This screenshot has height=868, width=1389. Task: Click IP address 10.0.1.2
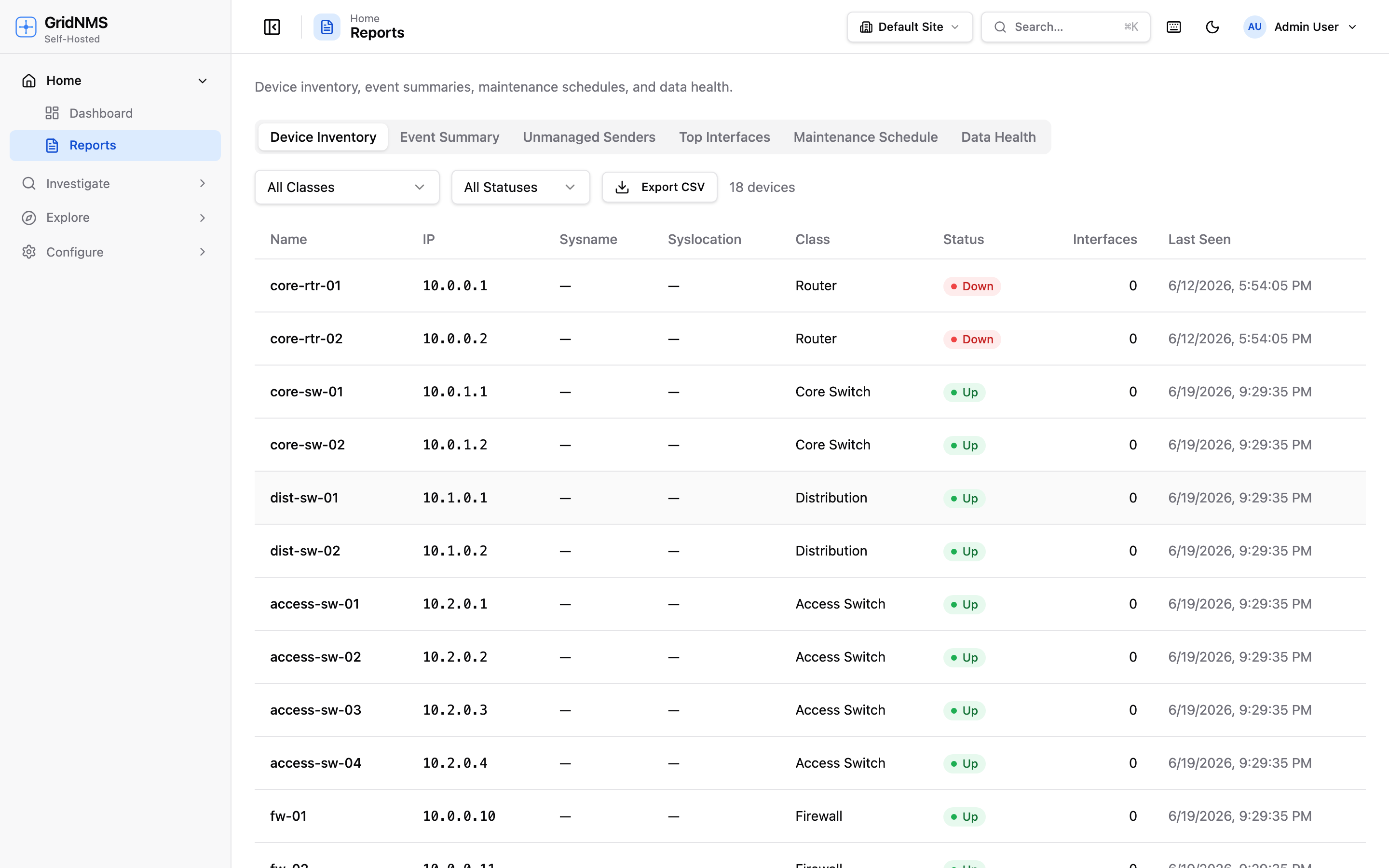(x=455, y=445)
